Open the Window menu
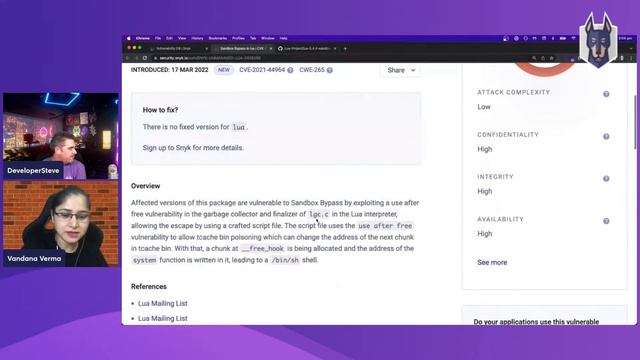 click(x=268, y=38)
